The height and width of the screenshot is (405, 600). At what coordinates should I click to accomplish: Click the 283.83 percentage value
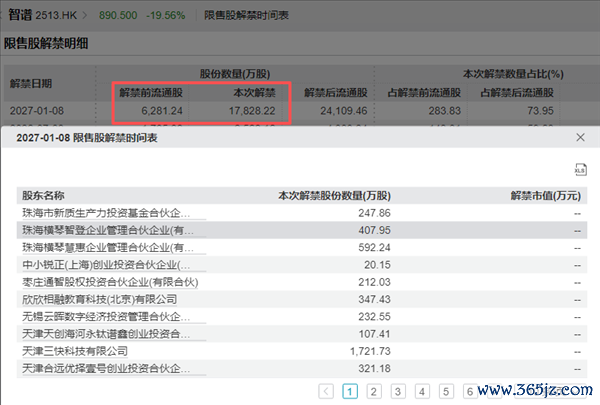click(445, 111)
